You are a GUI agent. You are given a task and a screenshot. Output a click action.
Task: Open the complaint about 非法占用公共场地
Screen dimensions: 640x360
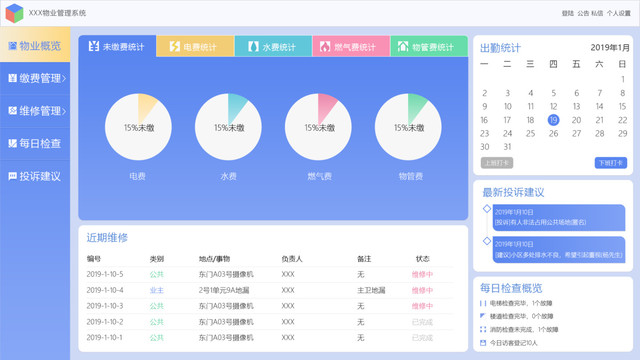559,218
